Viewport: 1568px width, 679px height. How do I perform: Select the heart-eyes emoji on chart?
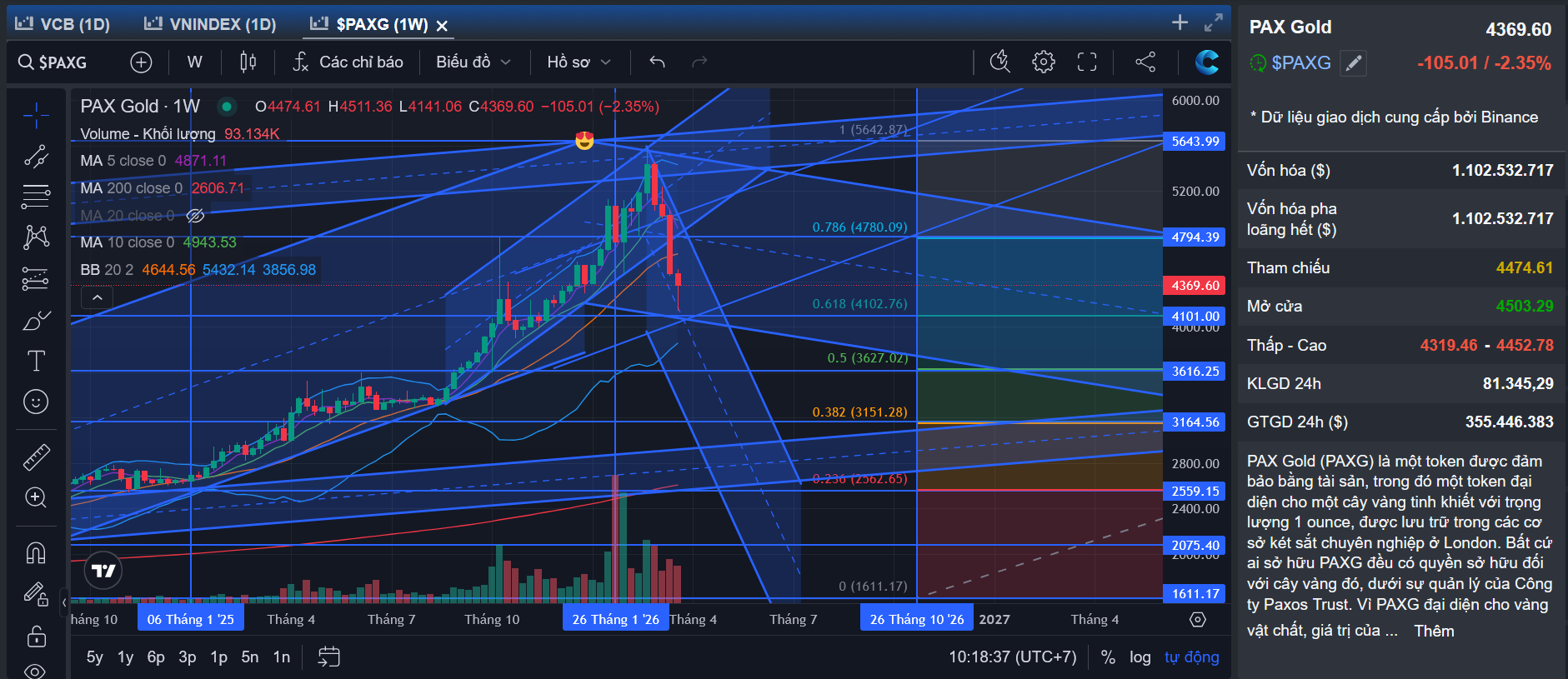pyautogui.click(x=584, y=140)
